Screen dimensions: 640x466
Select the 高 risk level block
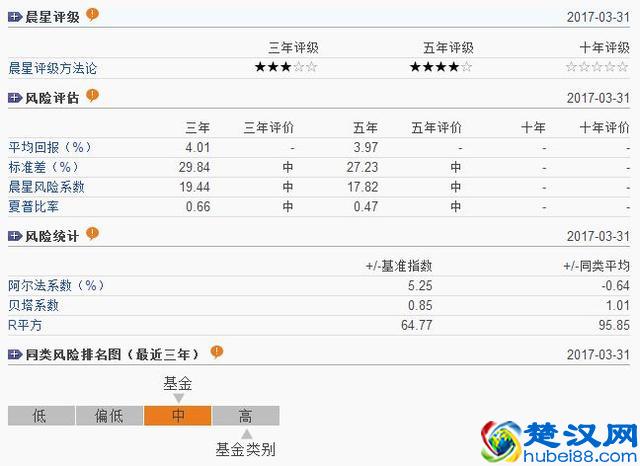tap(246, 416)
